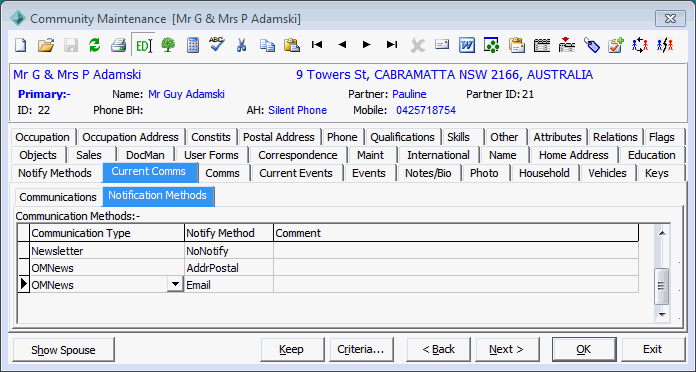Open the Postal Address tab
The height and width of the screenshot is (372, 696).
pyautogui.click(x=279, y=137)
